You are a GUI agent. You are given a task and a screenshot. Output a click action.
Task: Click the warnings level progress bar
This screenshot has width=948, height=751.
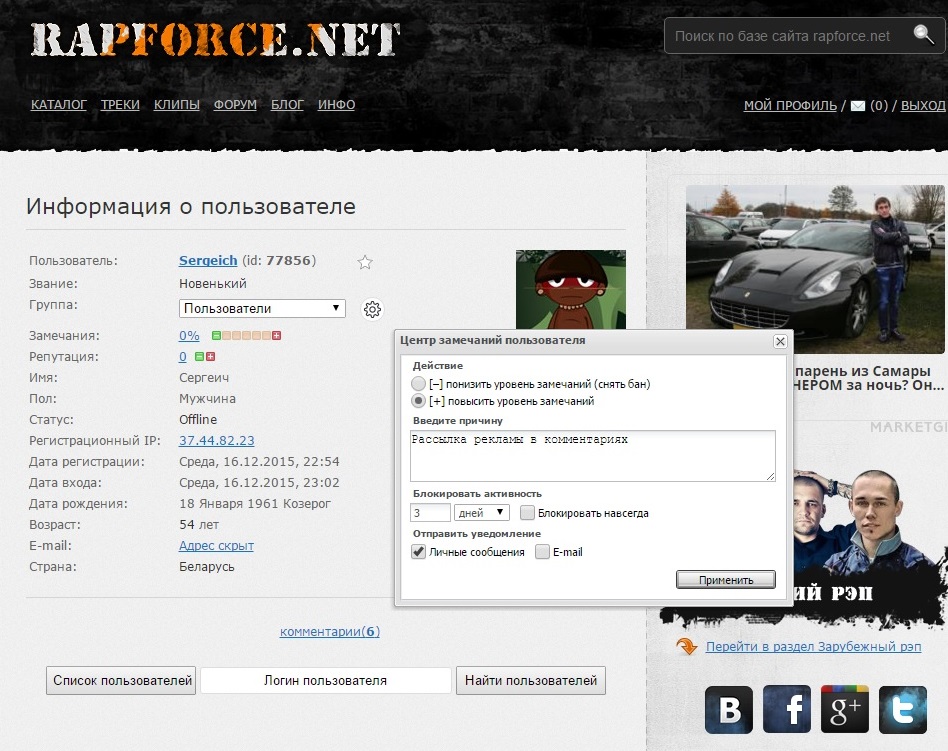[246, 336]
